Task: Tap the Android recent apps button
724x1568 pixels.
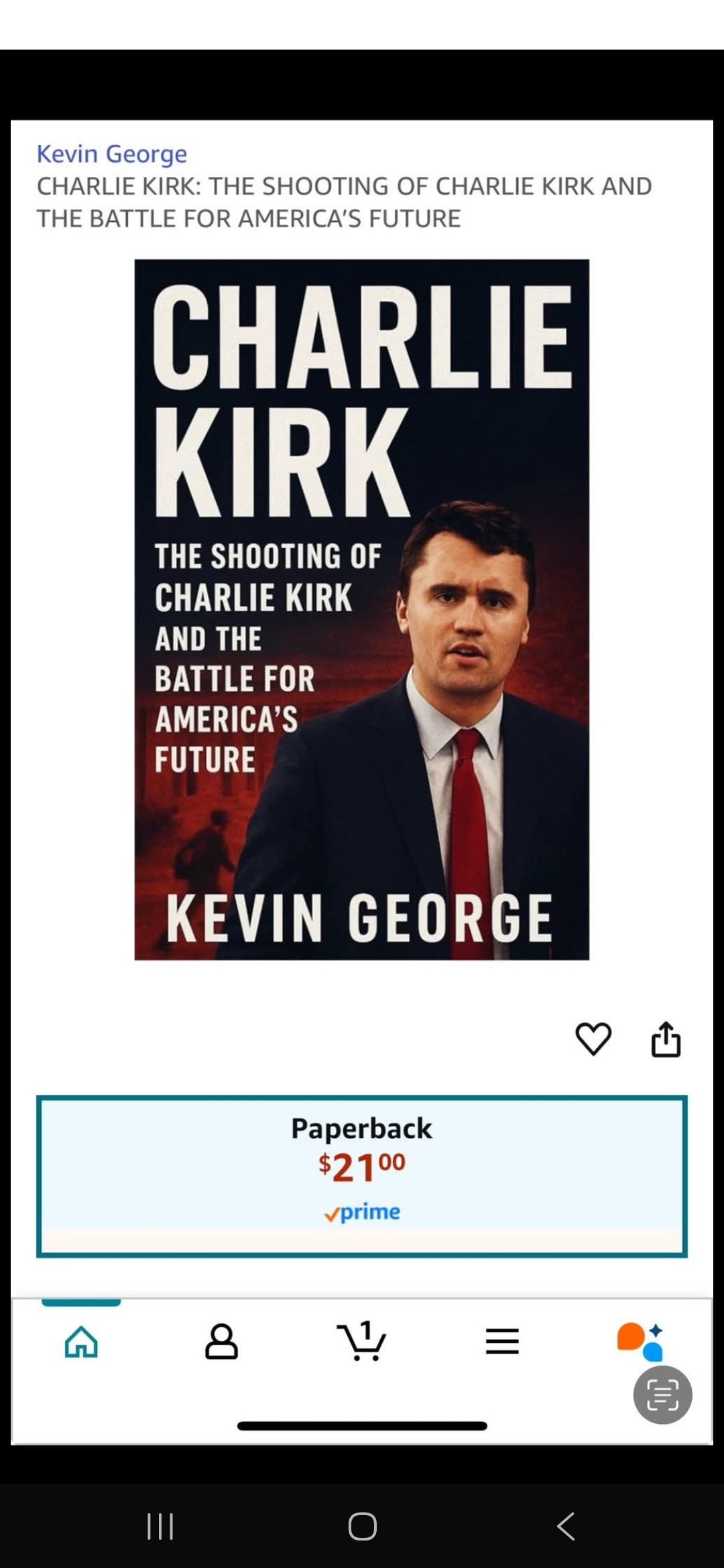Action: click(x=160, y=1526)
